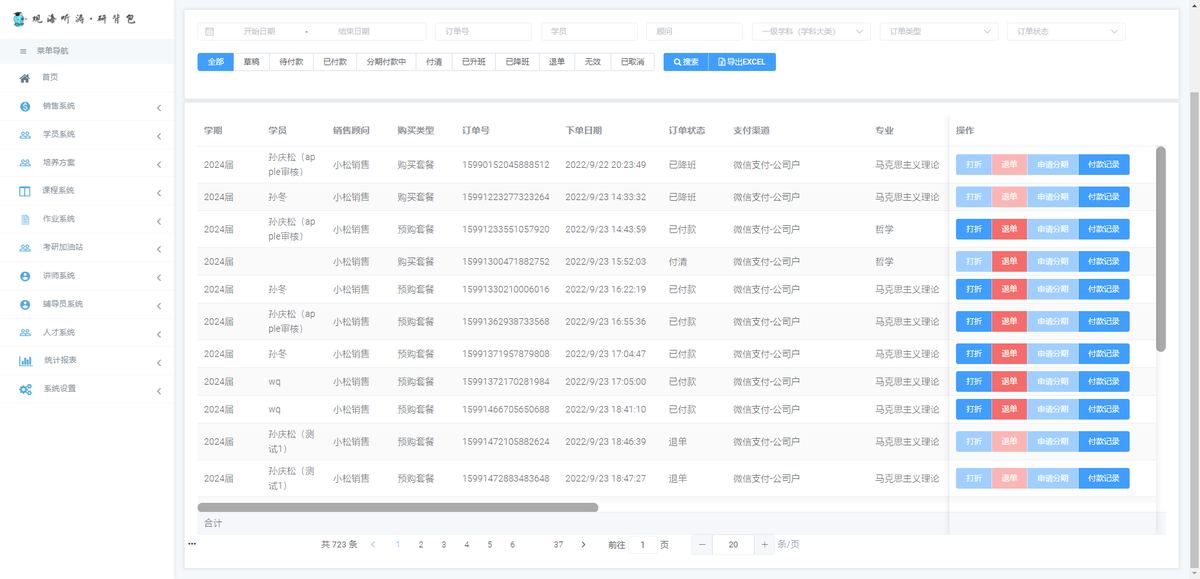
Task: Select the 待付款 status tab
Action: tap(291, 62)
